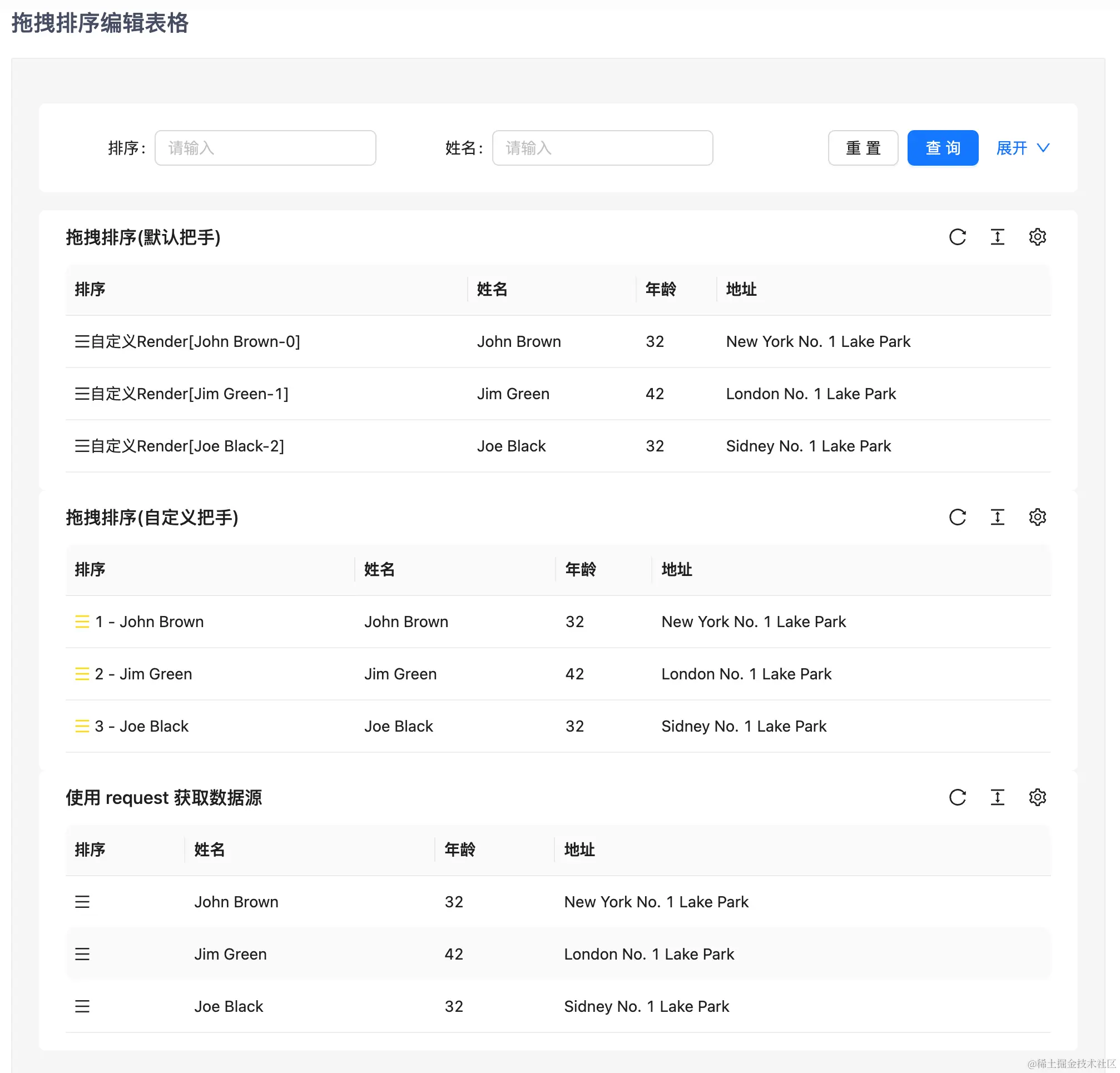Click the blue 查询 query button
1120x1073 pixels.
(x=942, y=148)
